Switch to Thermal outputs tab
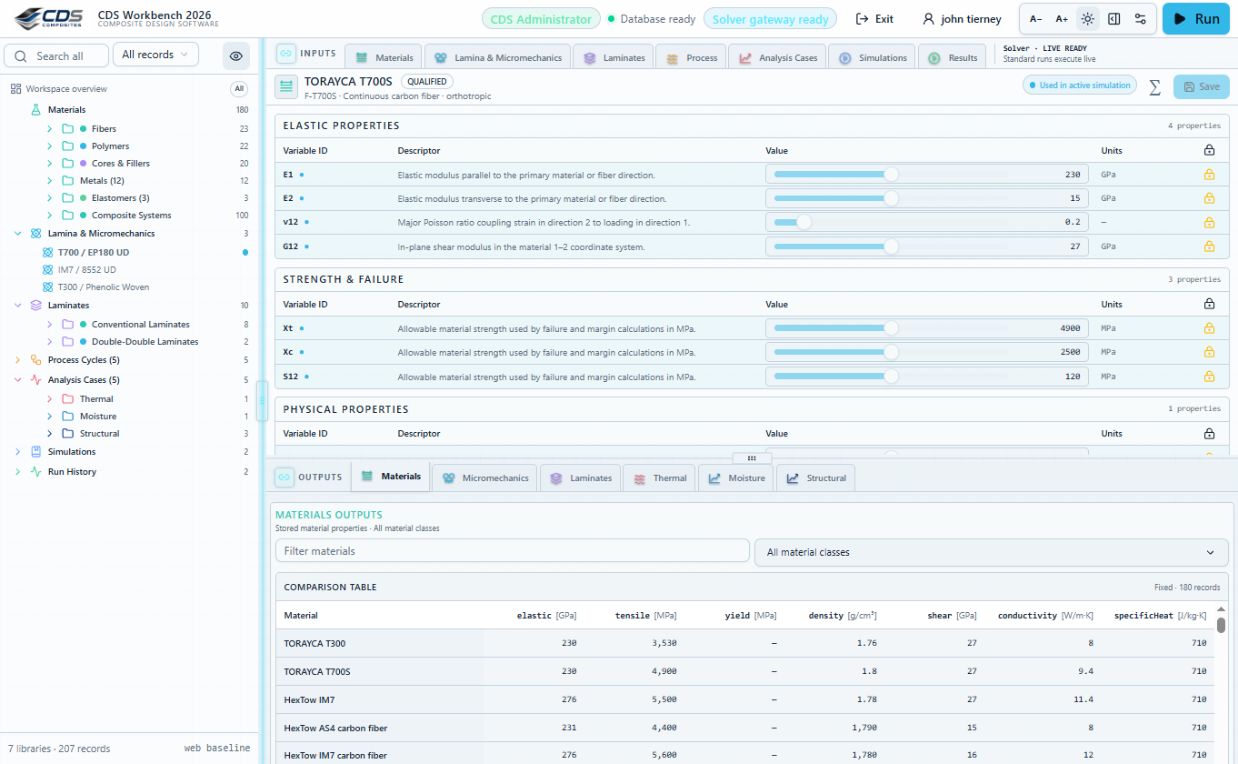The height and width of the screenshot is (764, 1238). [659, 478]
